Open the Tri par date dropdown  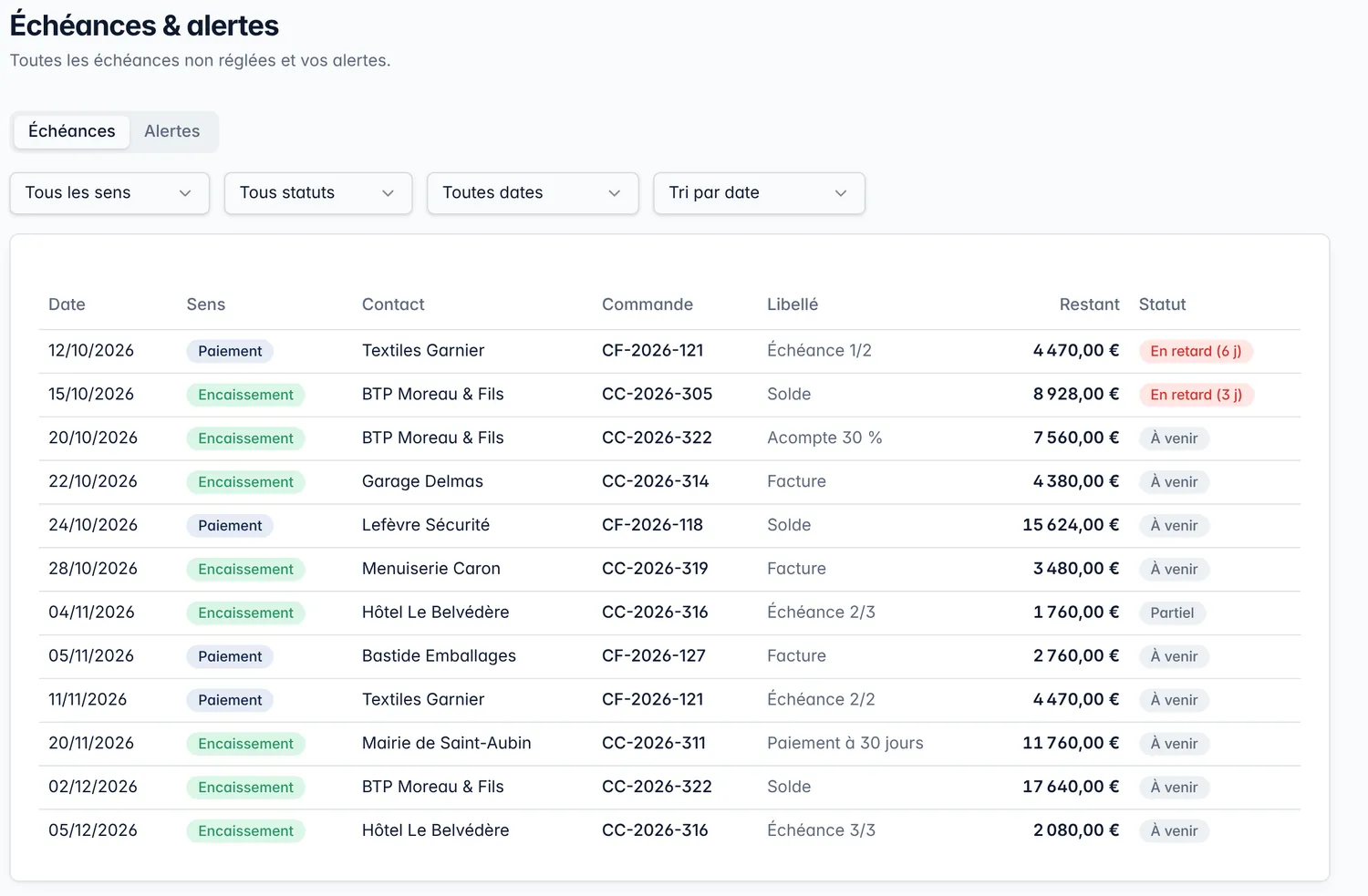coord(759,193)
